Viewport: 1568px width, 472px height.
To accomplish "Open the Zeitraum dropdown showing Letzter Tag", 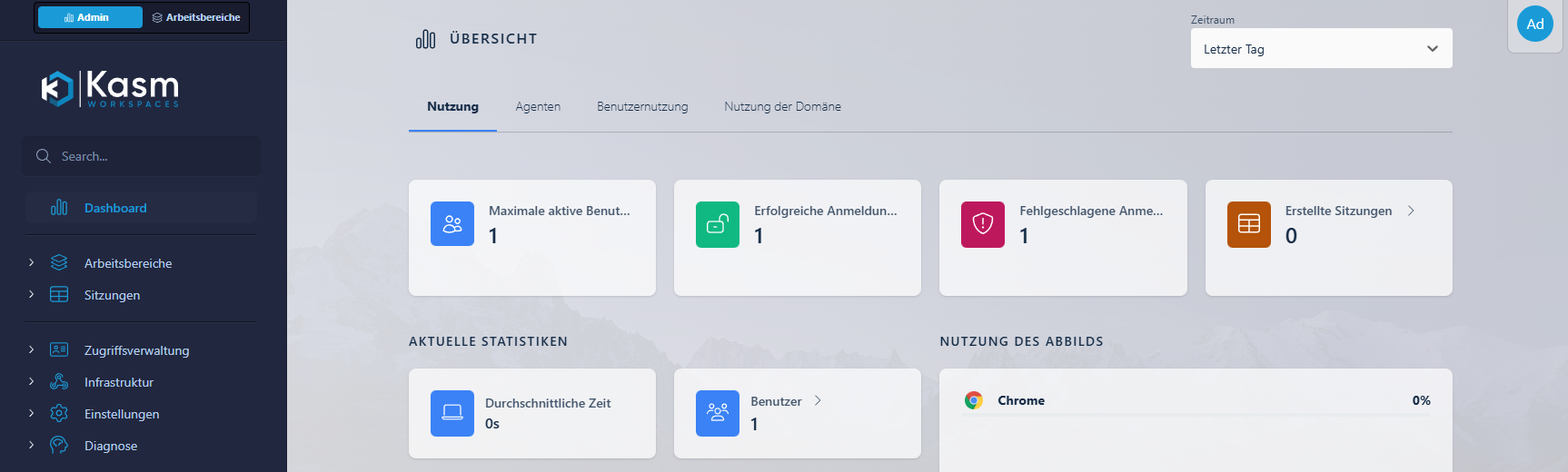I will pos(1321,49).
